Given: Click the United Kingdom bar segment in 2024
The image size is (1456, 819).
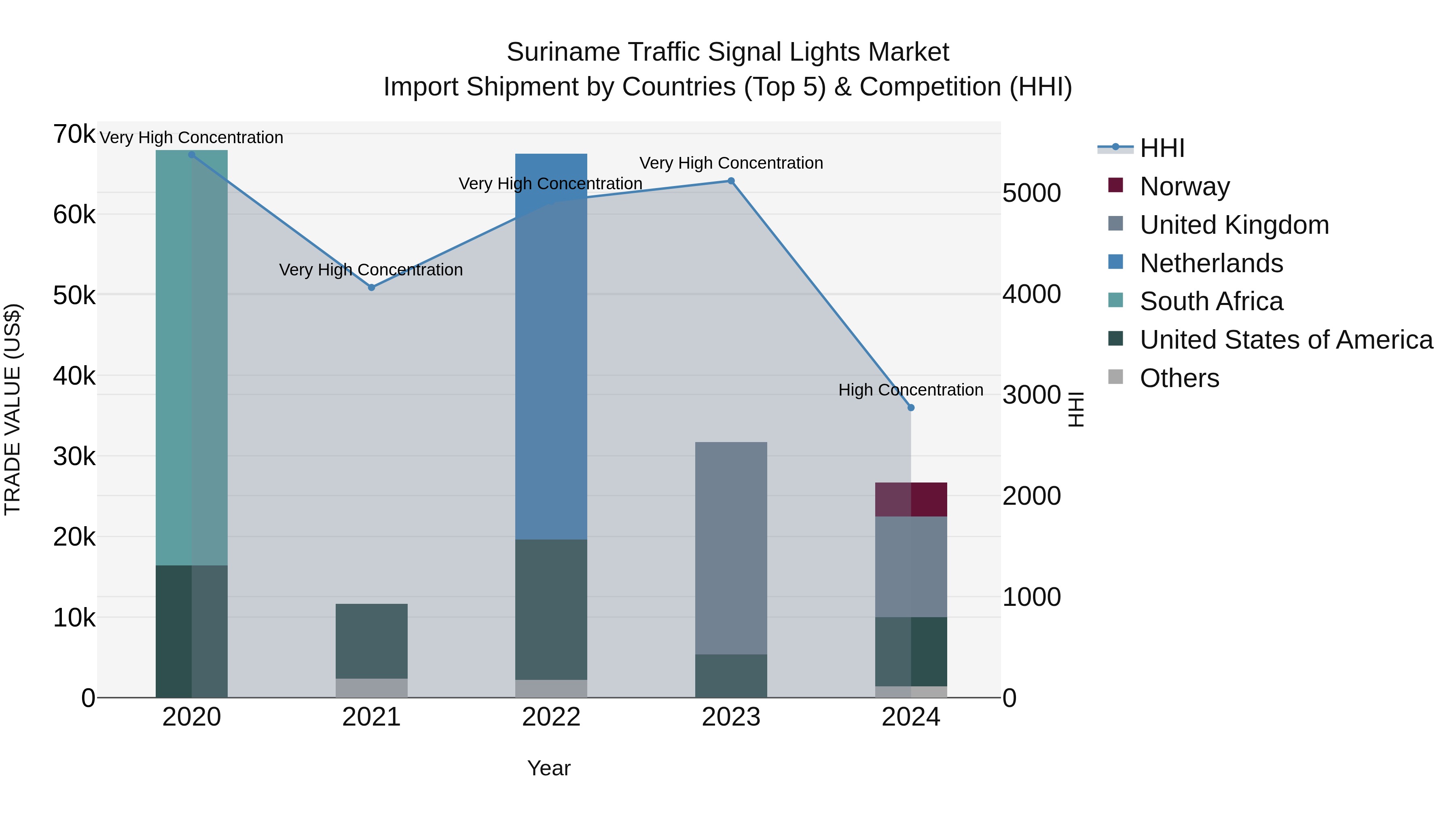Looking at the screenshot, I should click(910, 567).
